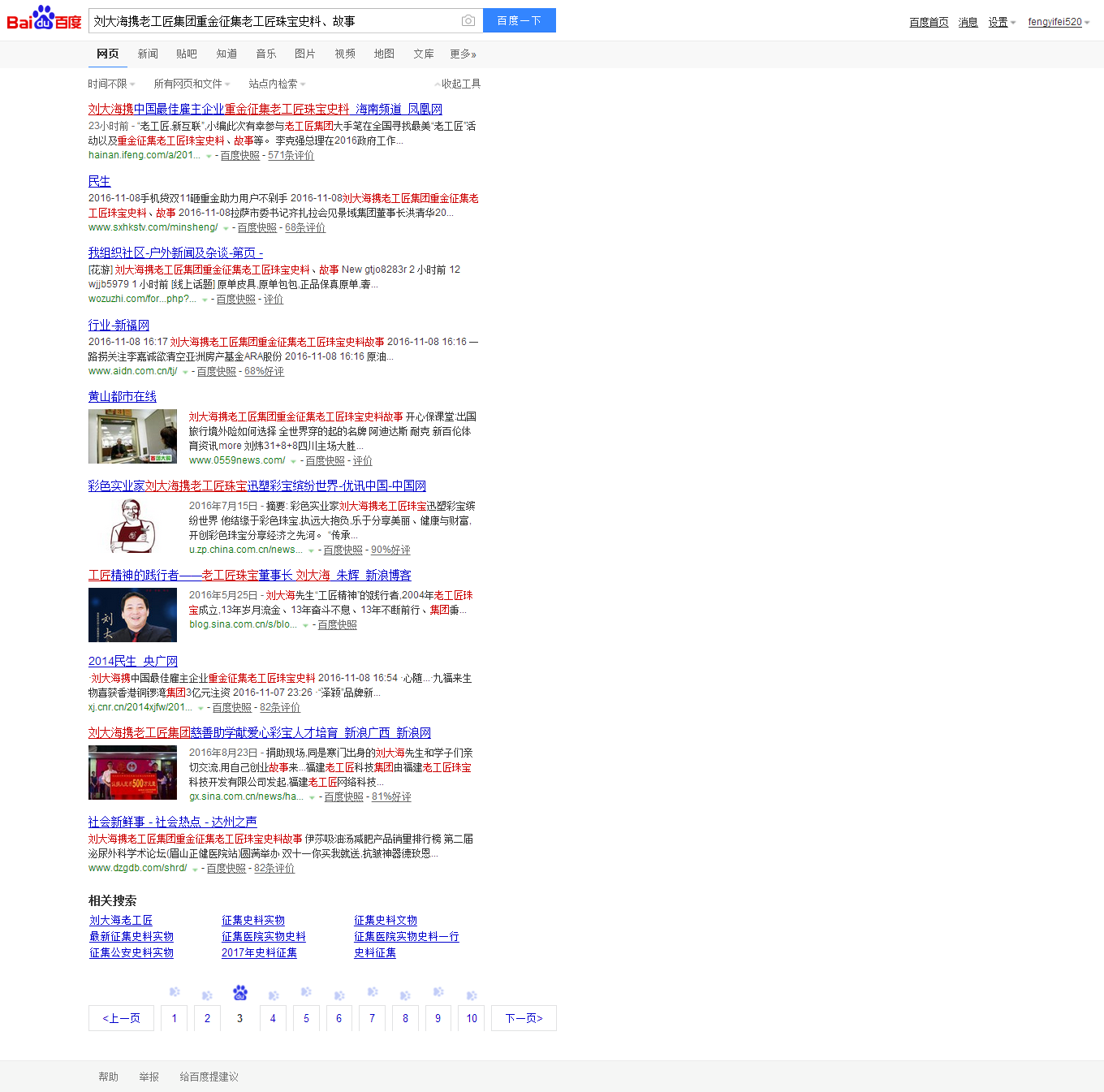Open the 设置 dropdown
This screenshot has width=1104, height=1092.
[x=1002, y=22]
